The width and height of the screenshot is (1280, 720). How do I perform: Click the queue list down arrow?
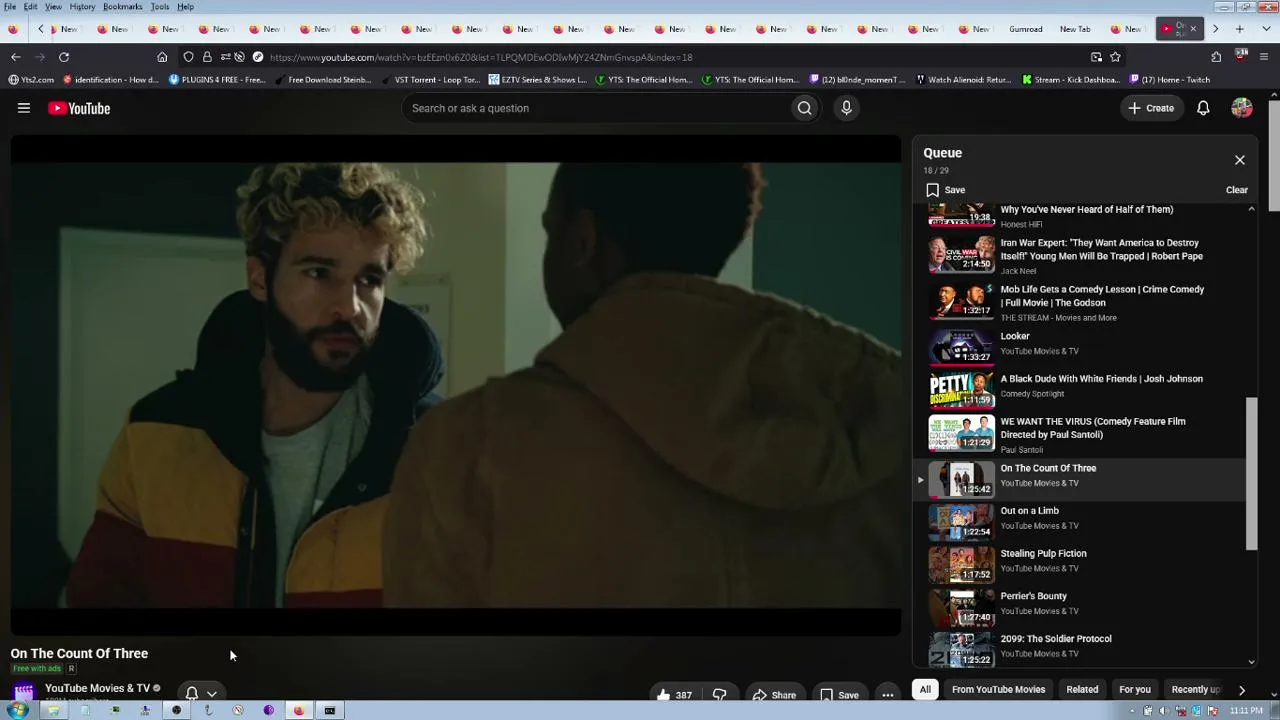pyautogui.click(x=1251, y=662)
